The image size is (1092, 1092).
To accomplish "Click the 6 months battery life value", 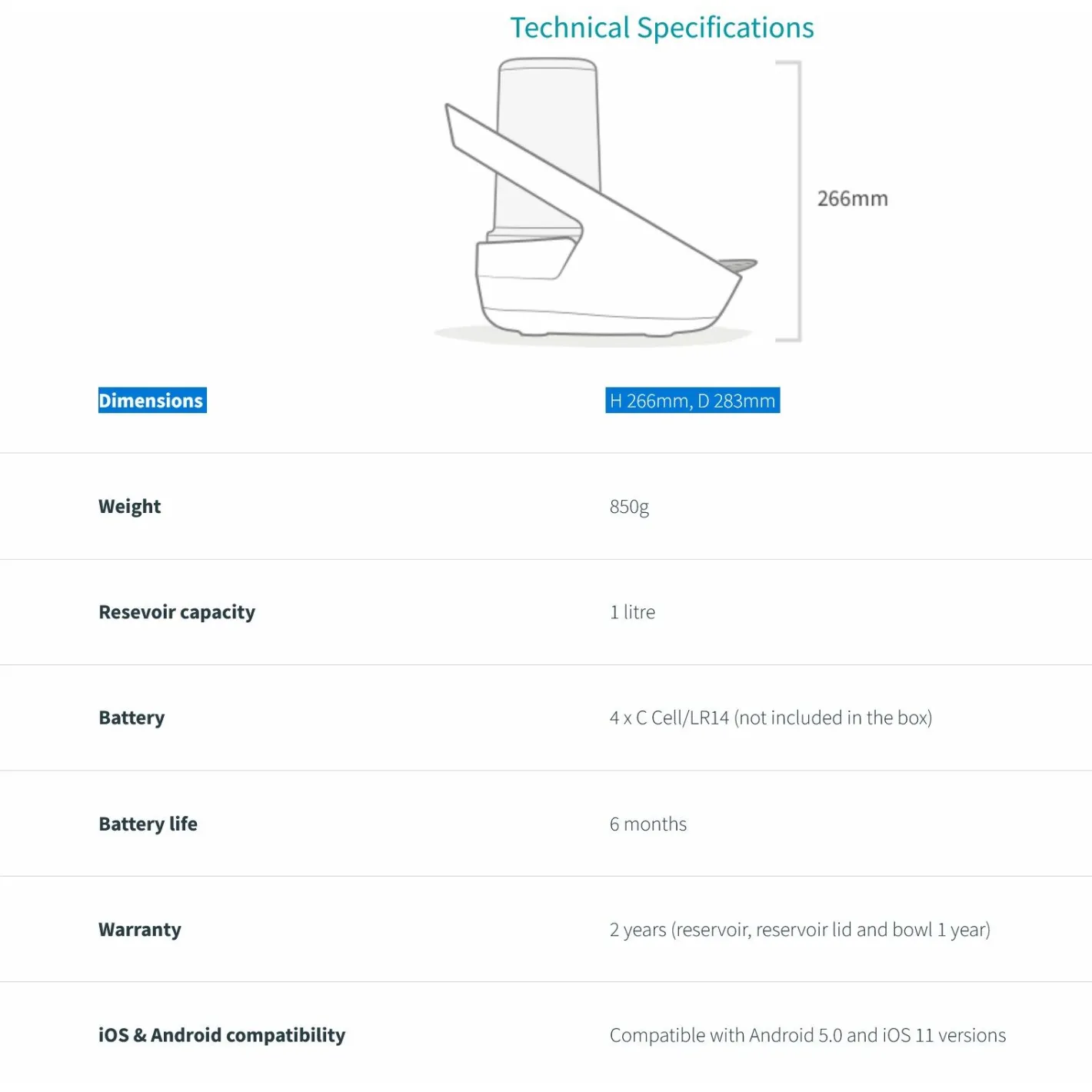I will click(x=648, y=824).
